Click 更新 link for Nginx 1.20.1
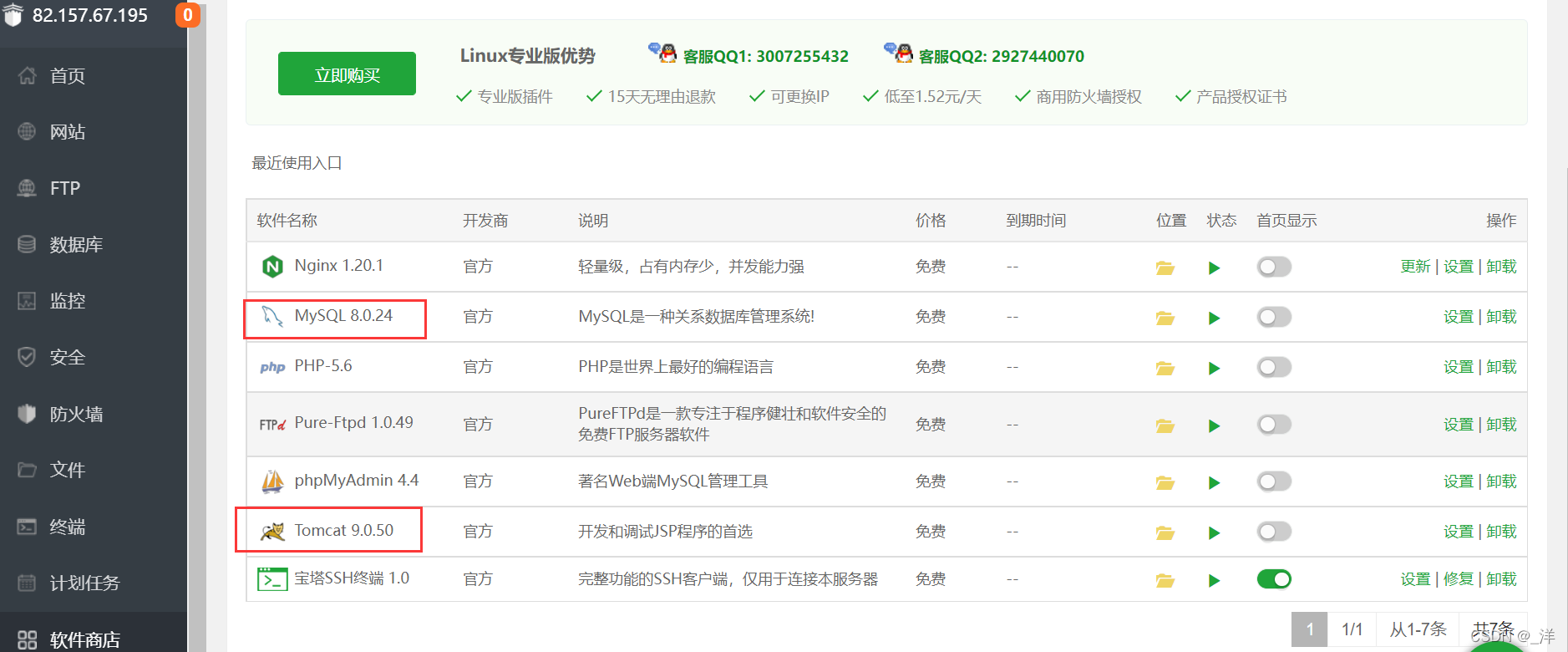Screen dimensions: 1568x652 tap(1415, 267)
